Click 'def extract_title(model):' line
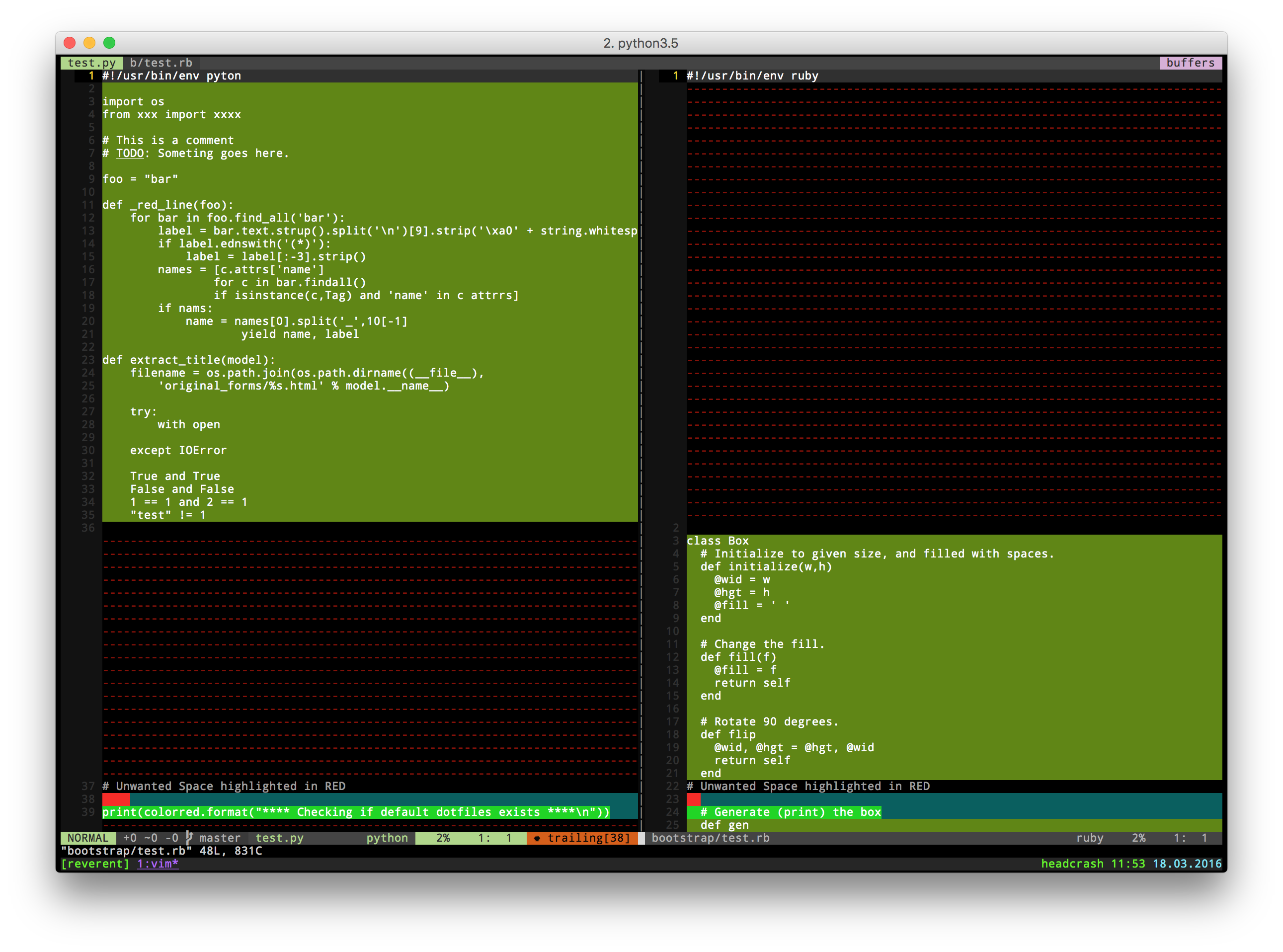1283x952 pixels. [188, 360]
